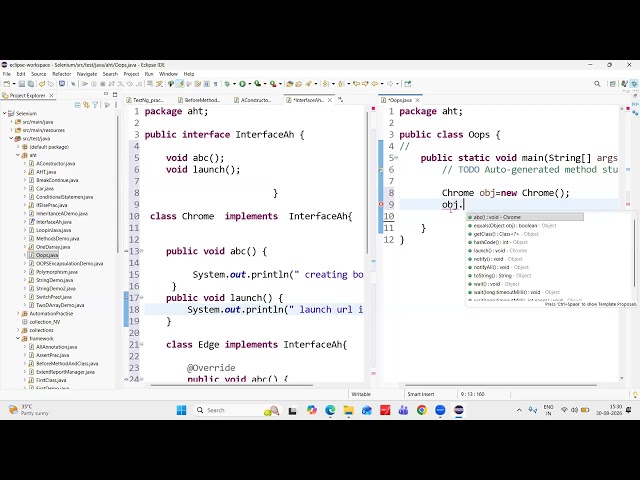This screenshot has height=480, width=640.
Task: Minimize the Project Explorer panel
Action: pyautogui.click(x=106, y=95)
